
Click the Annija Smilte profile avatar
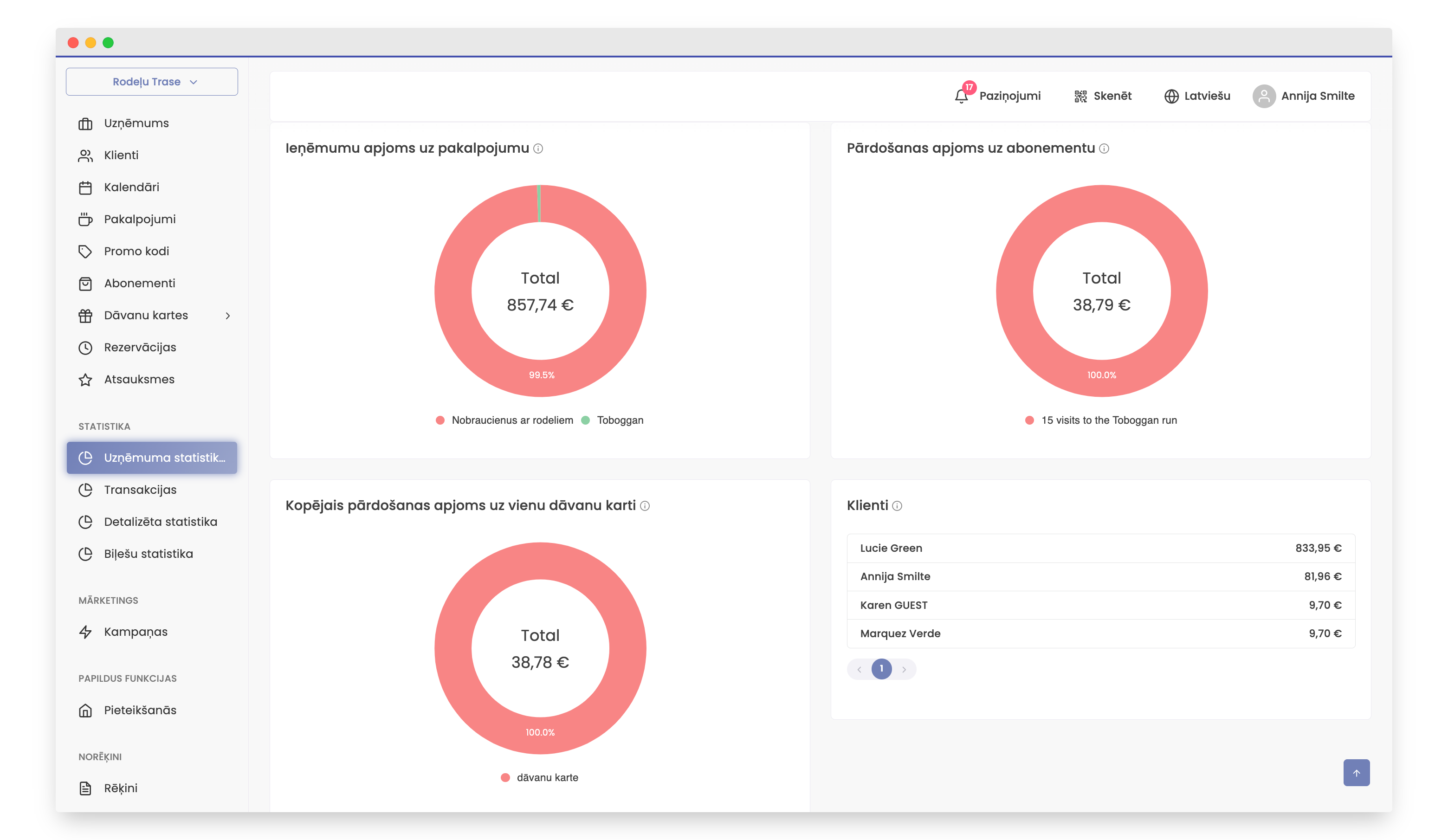click(1264, 96)
